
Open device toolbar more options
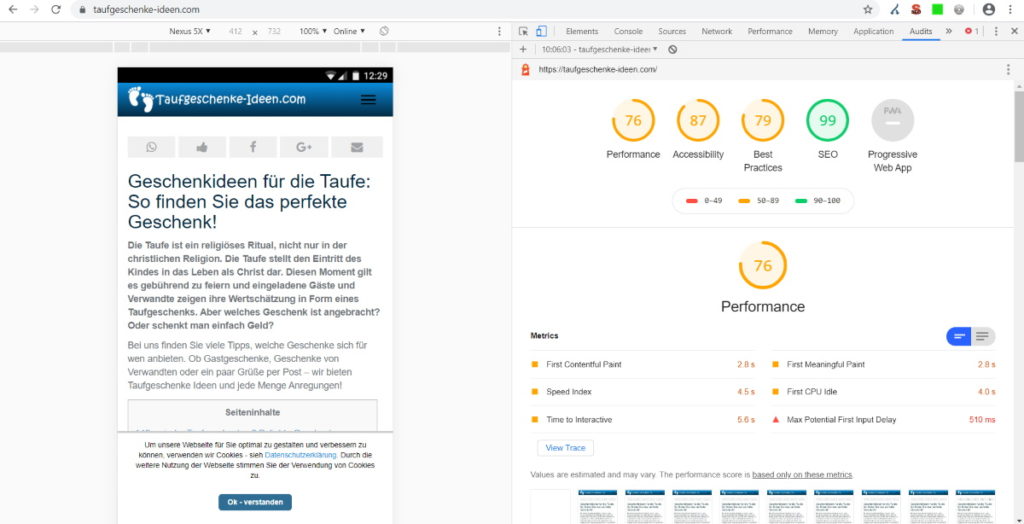[500, 31]
